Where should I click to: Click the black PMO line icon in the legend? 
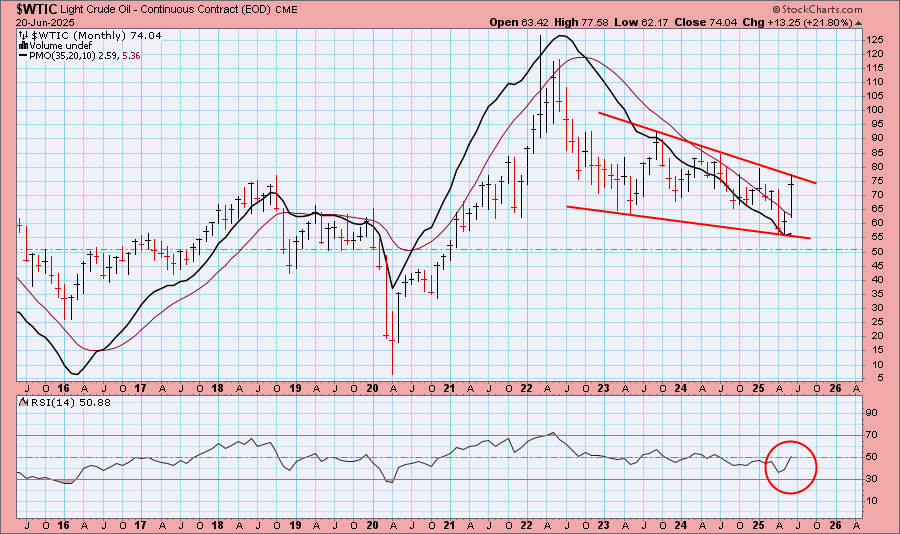[x=23, y=57]
